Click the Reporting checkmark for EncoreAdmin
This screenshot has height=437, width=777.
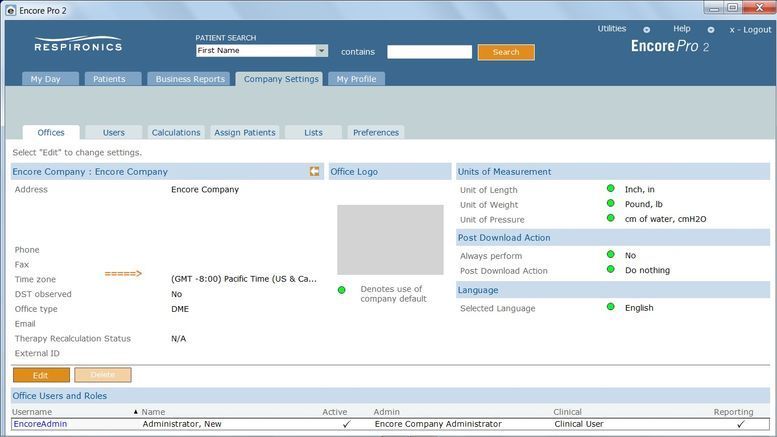click(740, 424)
